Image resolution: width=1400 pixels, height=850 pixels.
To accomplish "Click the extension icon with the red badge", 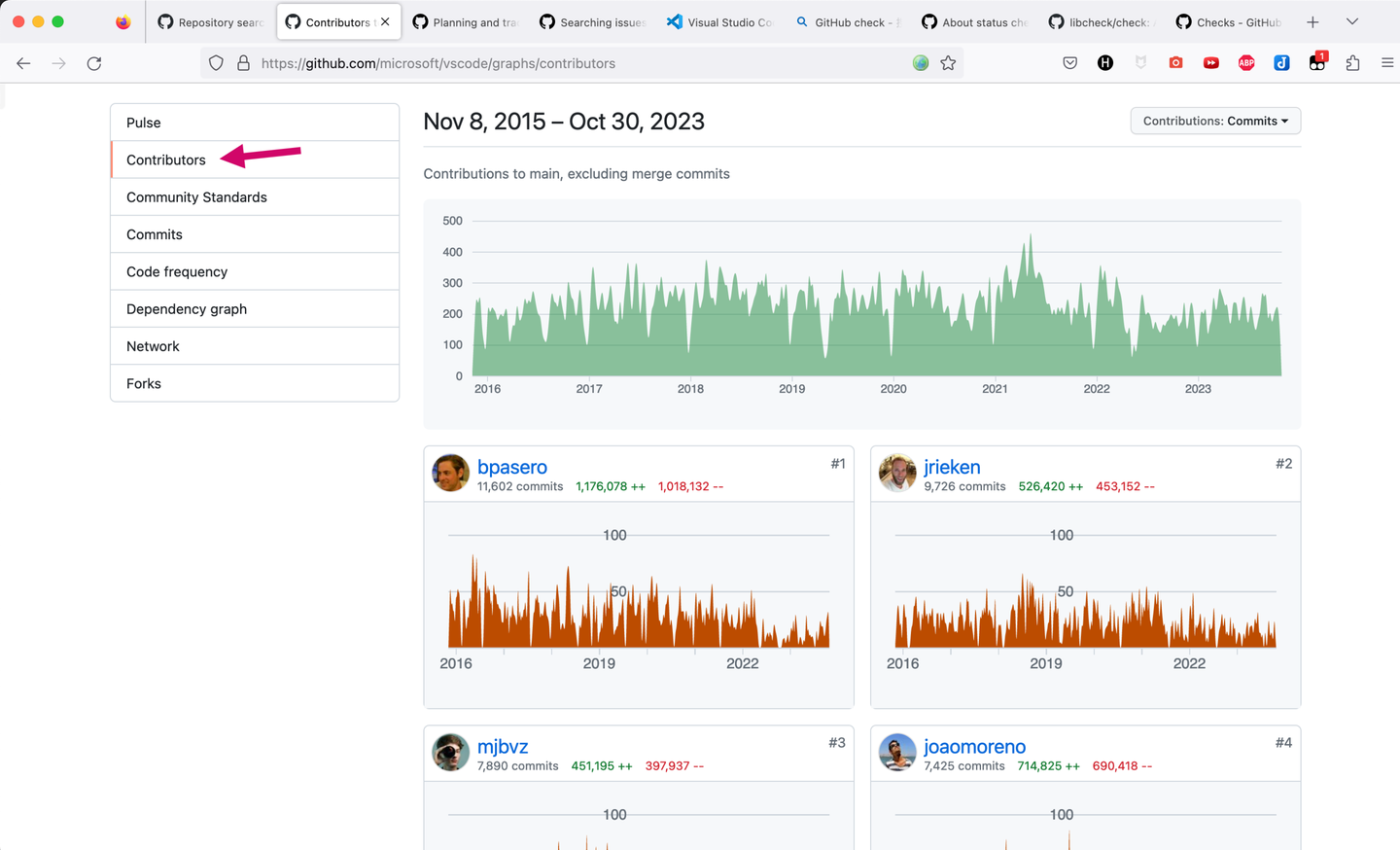I will pyautogui.click(x=1317, y=62).
